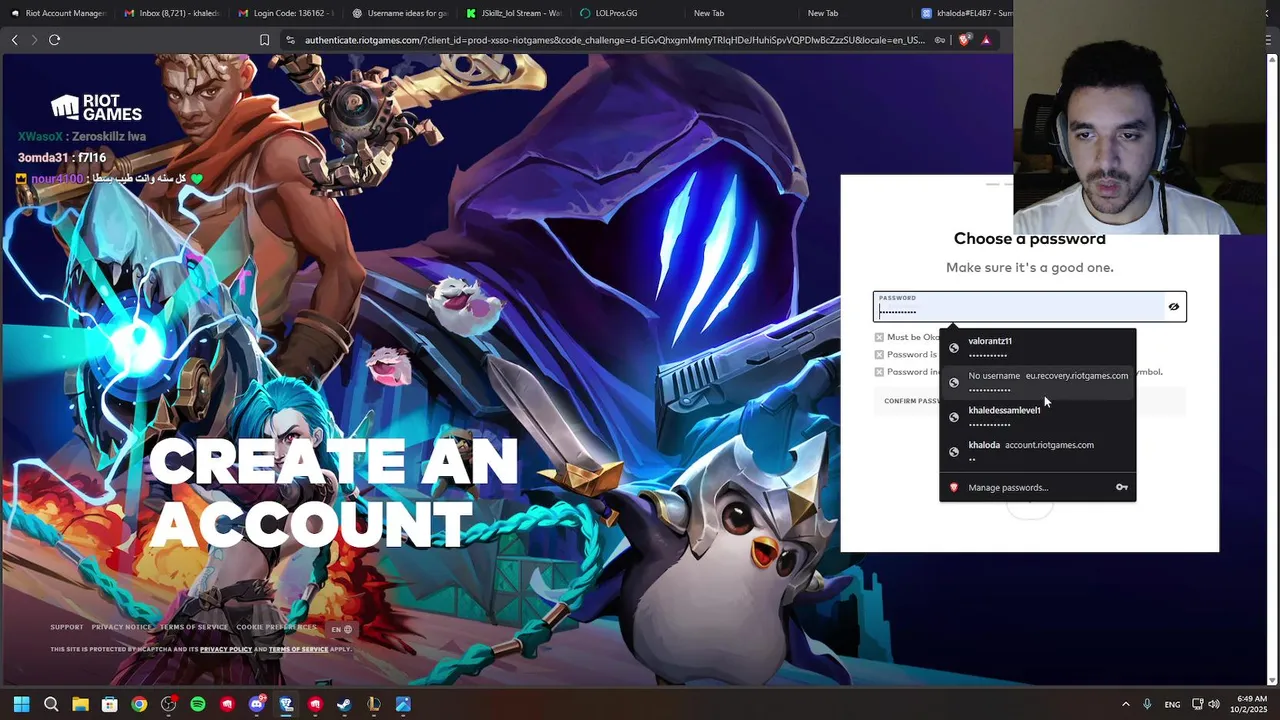The image size is (1280, 720).
Task: Open Brave Shields lion icon
Action: click(x=964, y=40)
